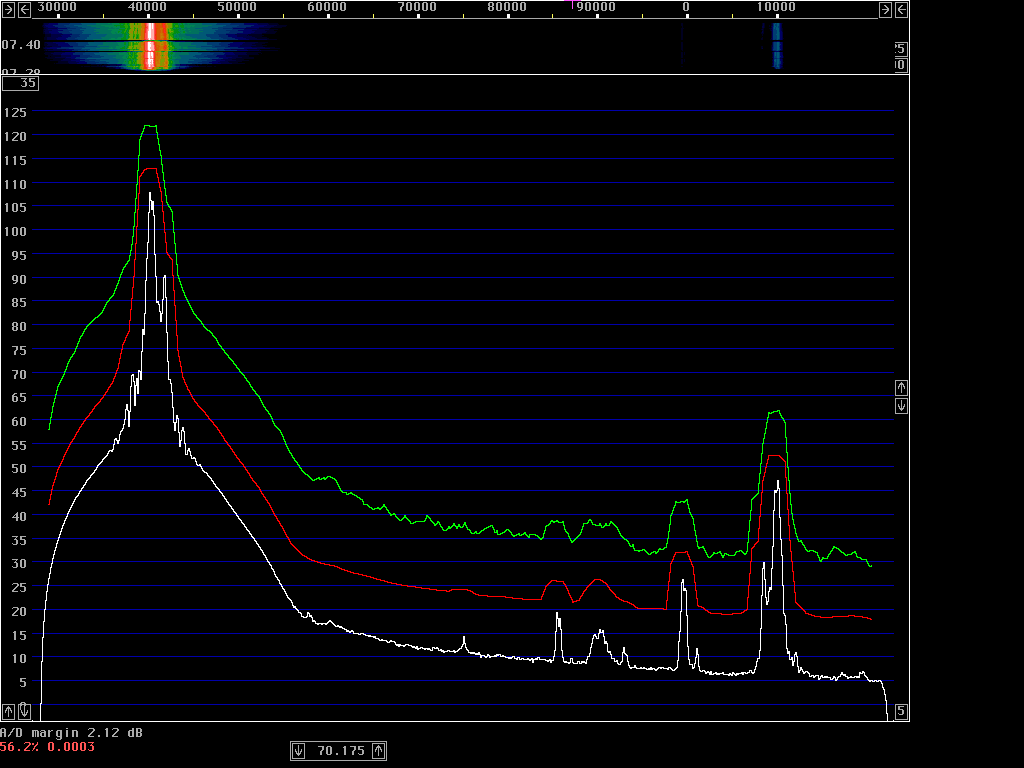Viewport: 1024px width, 768px height.
Task: Click the up arrow beside 70.175 frequency
Action: (x=379, y=750)
